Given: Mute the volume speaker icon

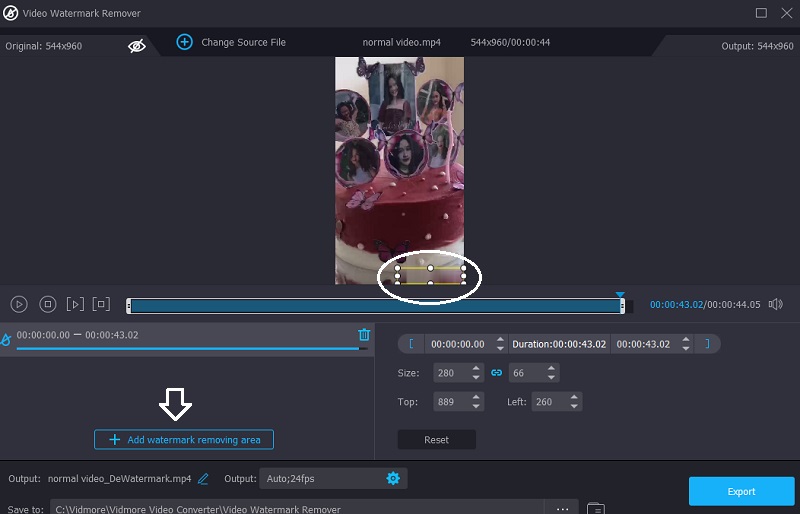Looking at the screenshot, I should (x=775, y=304).
